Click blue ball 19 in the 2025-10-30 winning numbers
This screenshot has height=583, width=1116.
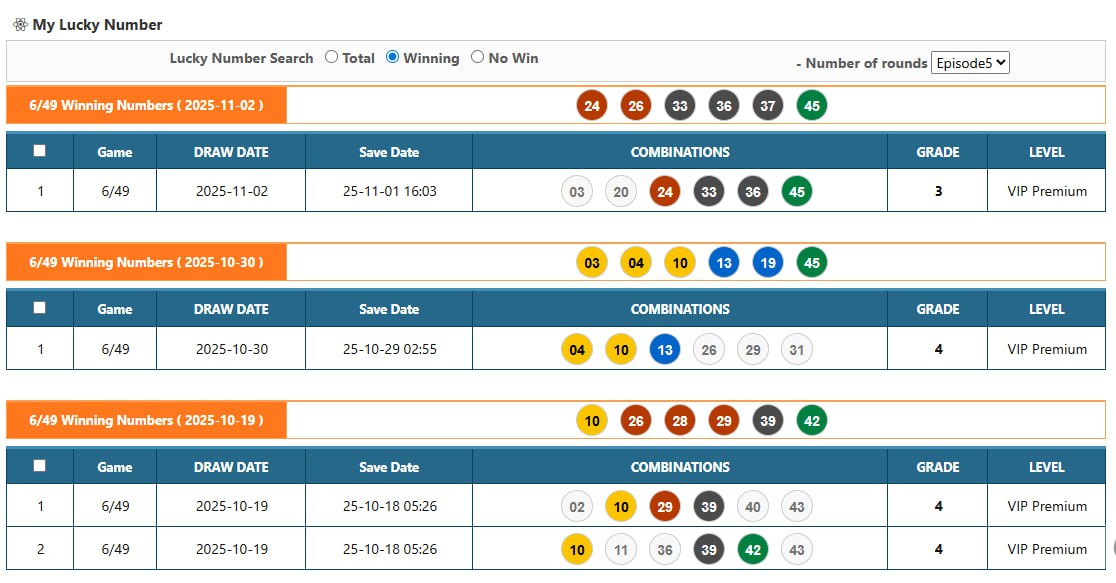(x=768, y=263)
